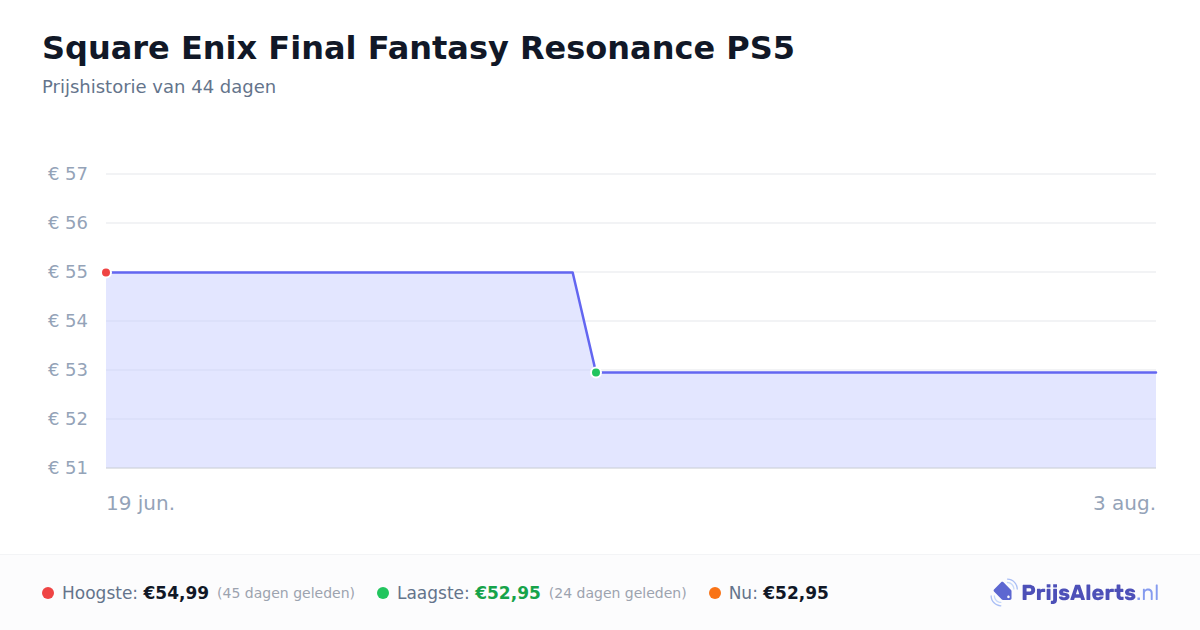Click the Nu current price value

coord(796,593)
